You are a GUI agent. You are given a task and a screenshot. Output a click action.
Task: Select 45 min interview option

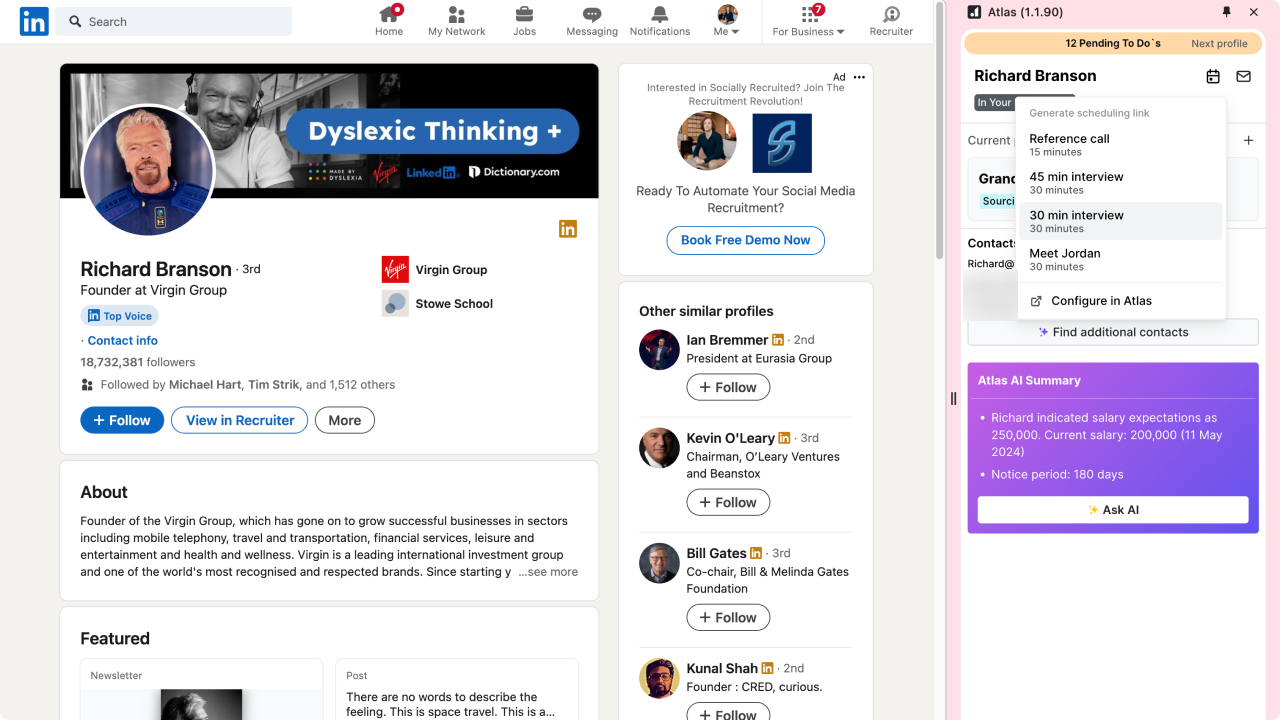point(1121,183)
